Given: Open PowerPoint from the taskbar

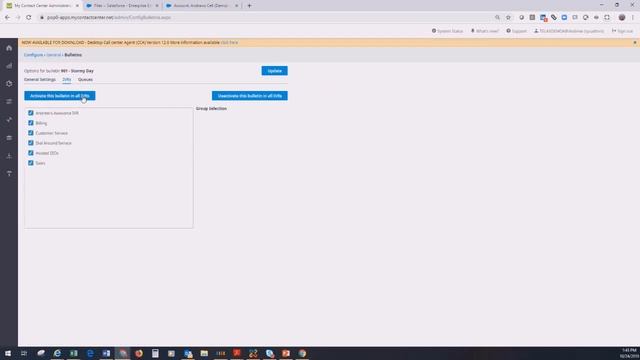Looking at the screenshot, I should [286, 353].
